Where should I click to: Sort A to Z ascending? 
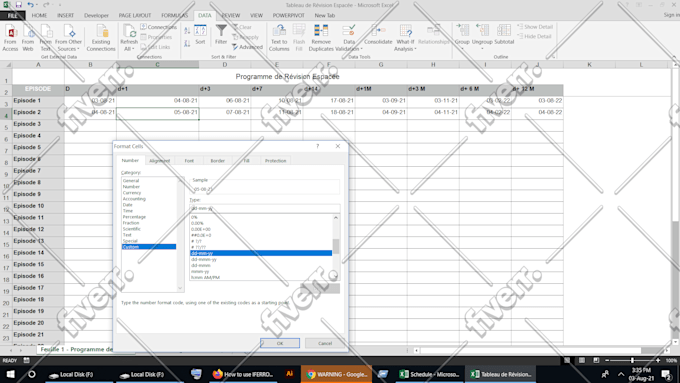[187, 31]
